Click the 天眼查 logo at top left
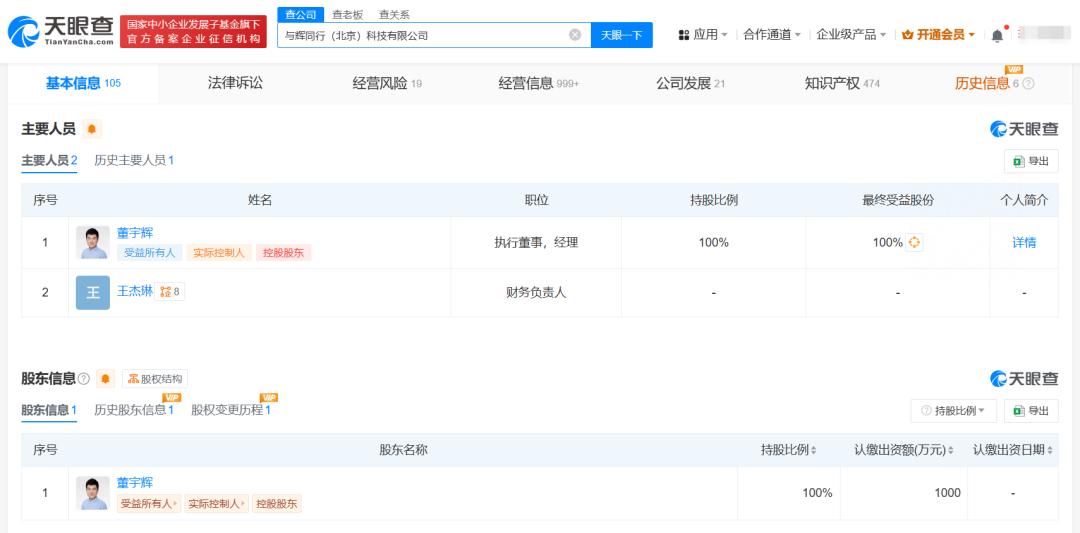Viewport: 1080px width, 533px height. (x=58, y=31)
